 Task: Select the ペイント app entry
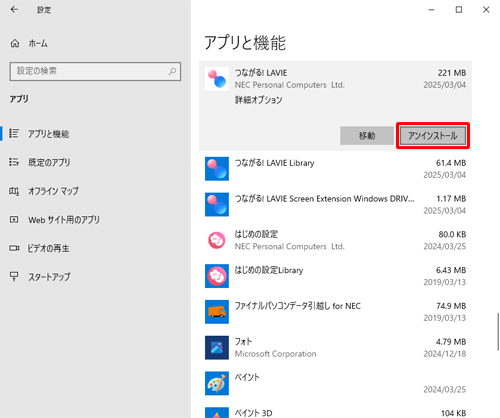coord(335,383)
